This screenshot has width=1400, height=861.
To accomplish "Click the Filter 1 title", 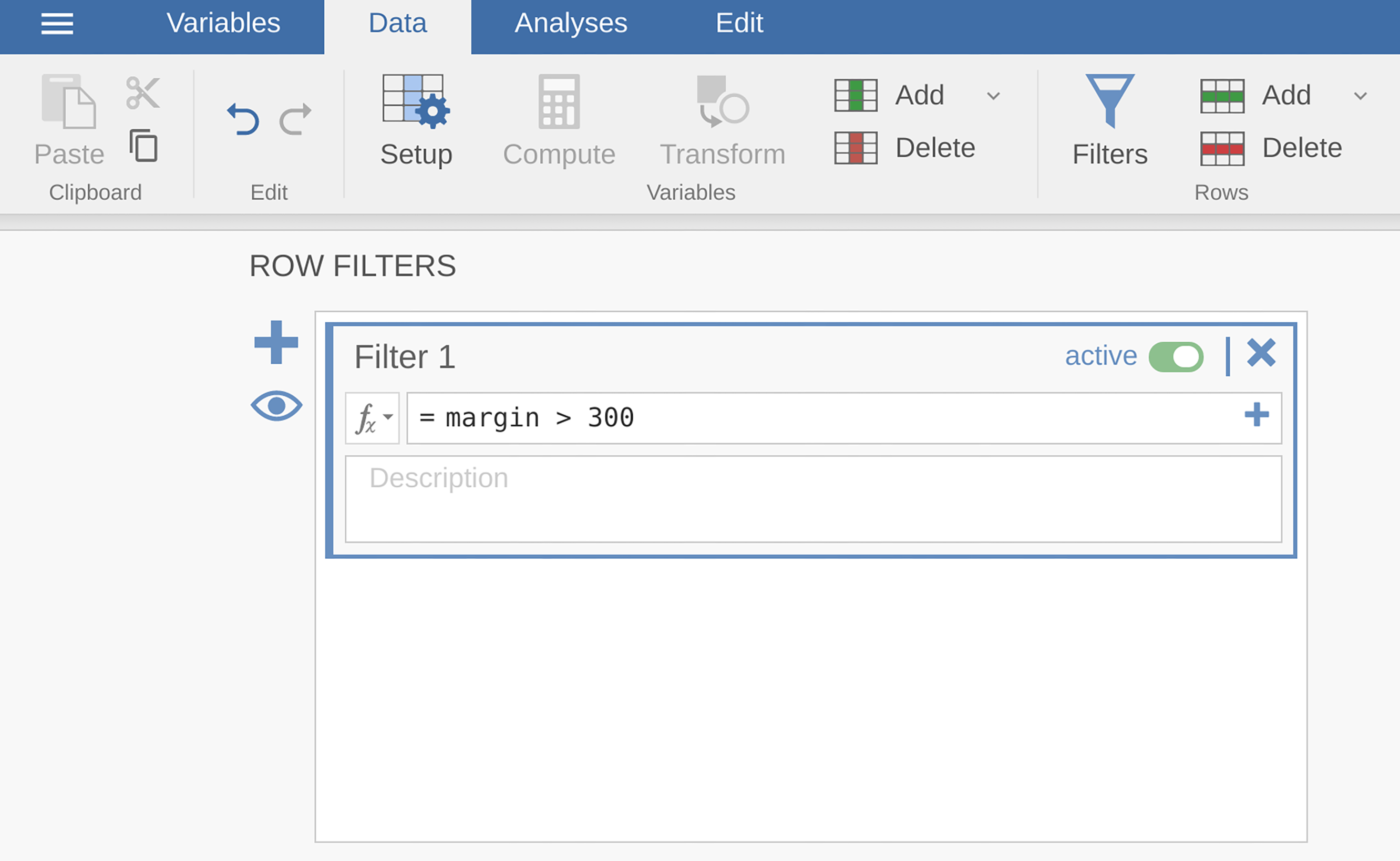I will pos(405,357).
